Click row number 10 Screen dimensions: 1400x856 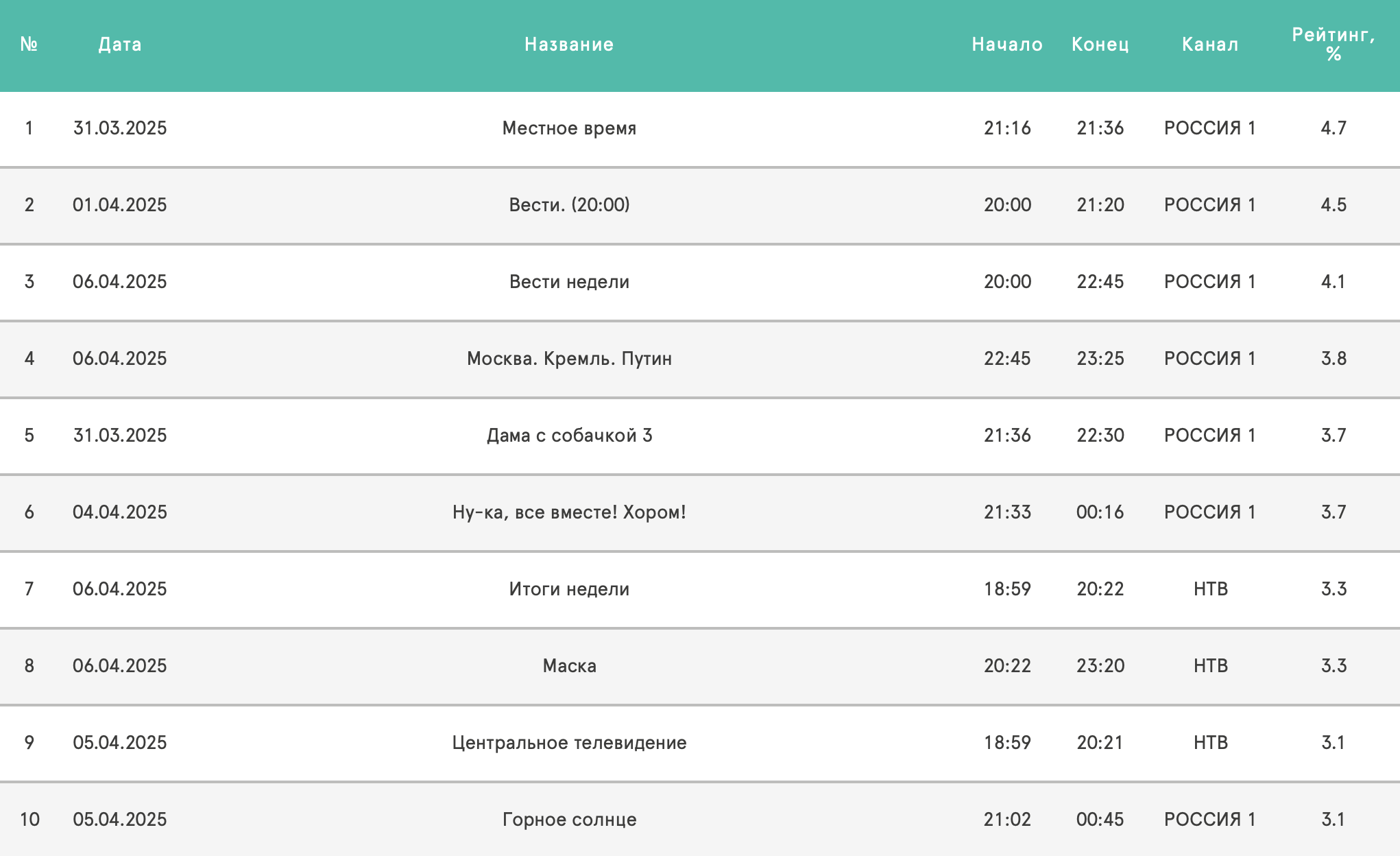coord(29,820)
